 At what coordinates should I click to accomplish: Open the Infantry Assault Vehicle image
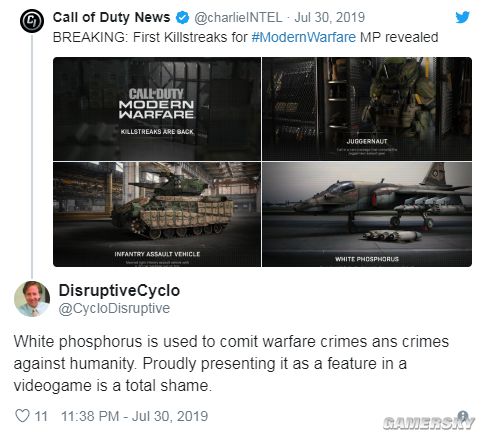point(157,214)
